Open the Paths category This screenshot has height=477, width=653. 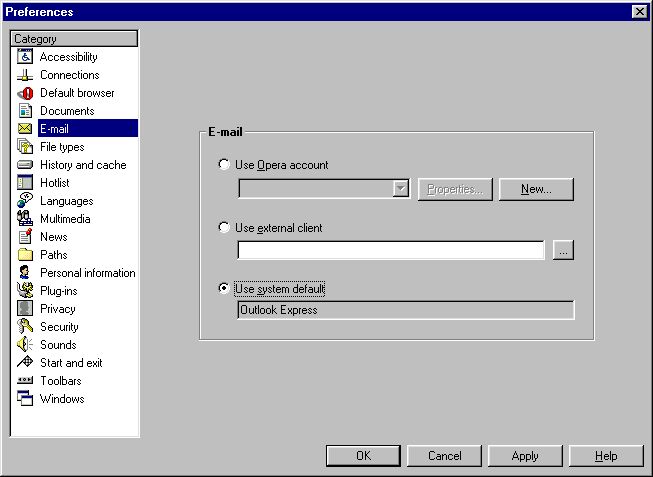pos(54,255)
